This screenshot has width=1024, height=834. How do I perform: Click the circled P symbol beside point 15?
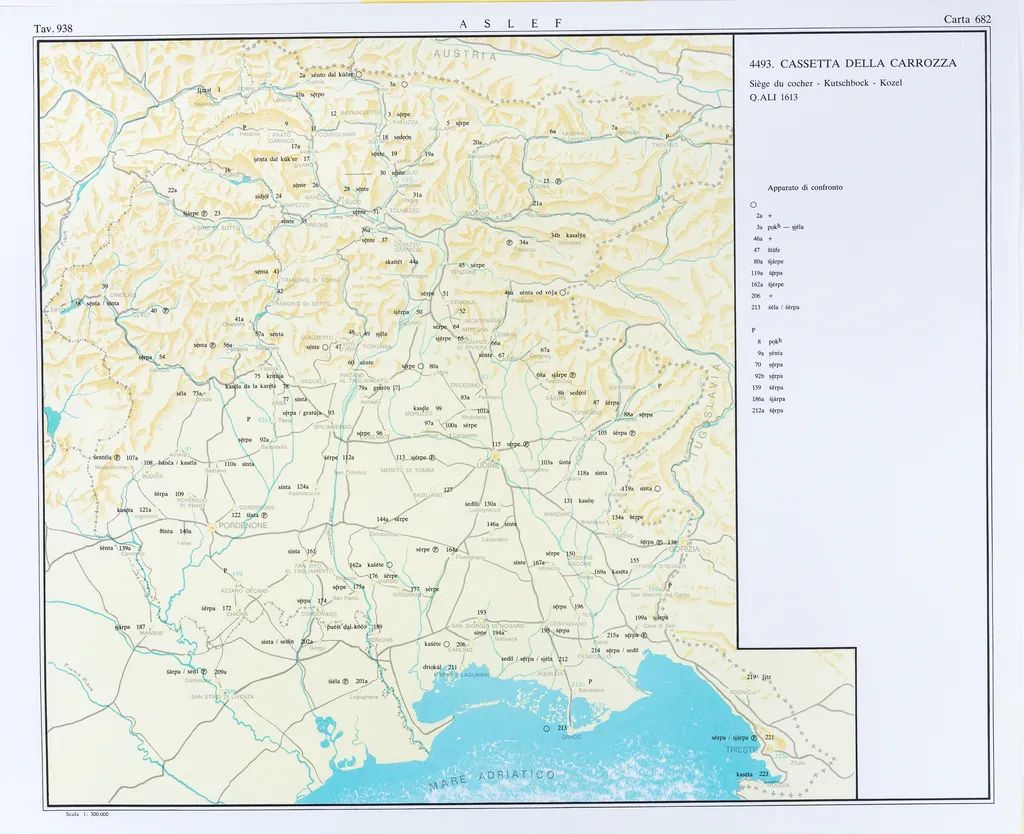point(558,181)
